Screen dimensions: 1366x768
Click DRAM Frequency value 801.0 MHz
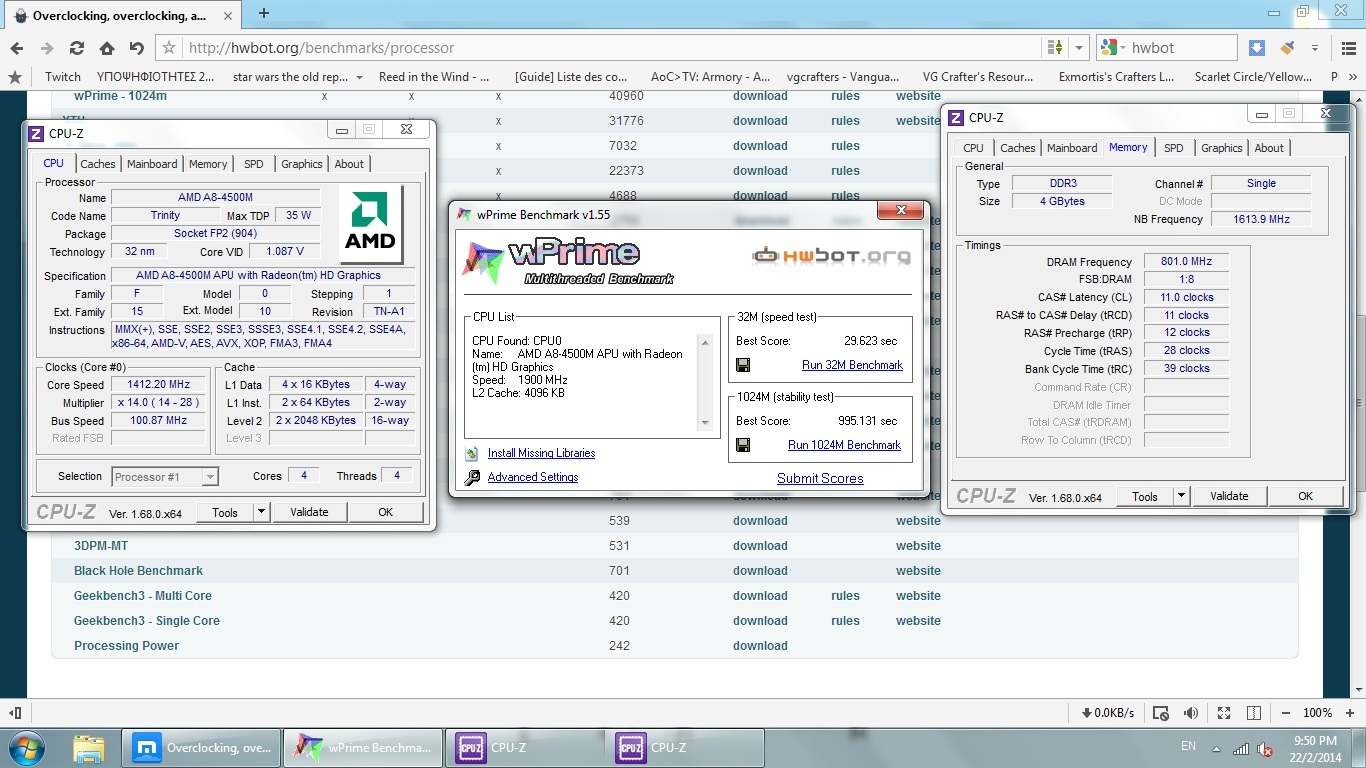[x=1186, y=262]
